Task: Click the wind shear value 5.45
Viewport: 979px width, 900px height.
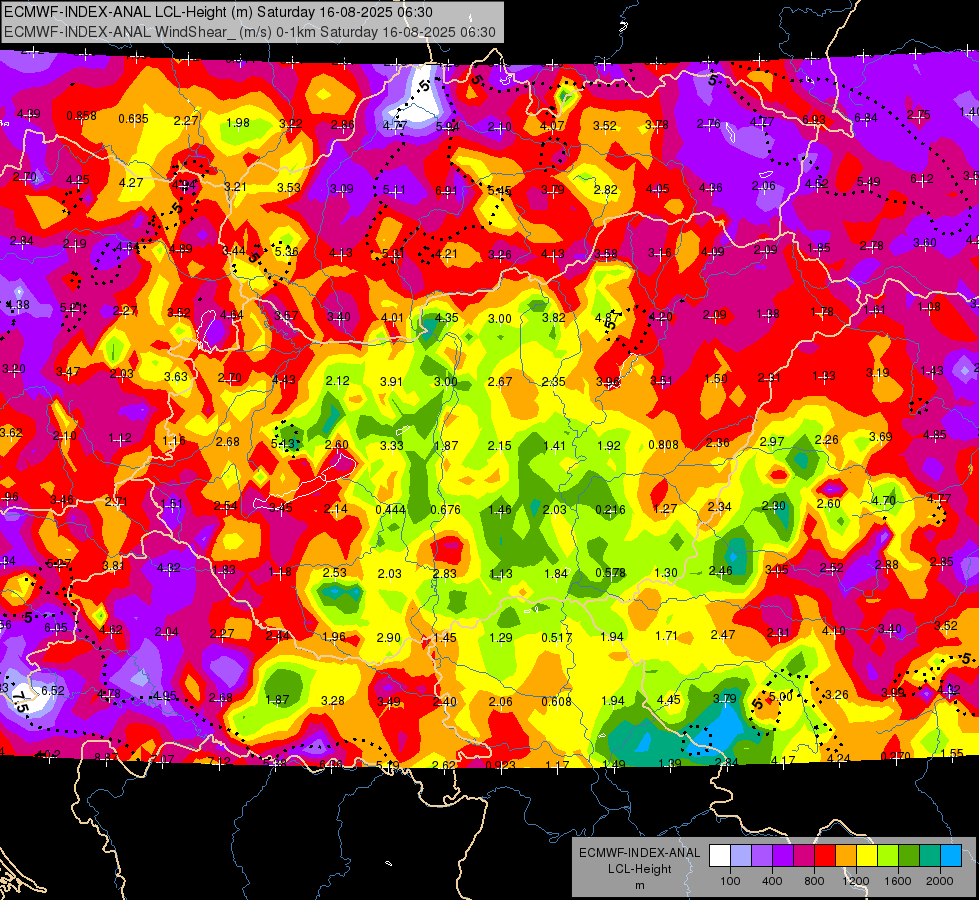Action: coord(499,190)
